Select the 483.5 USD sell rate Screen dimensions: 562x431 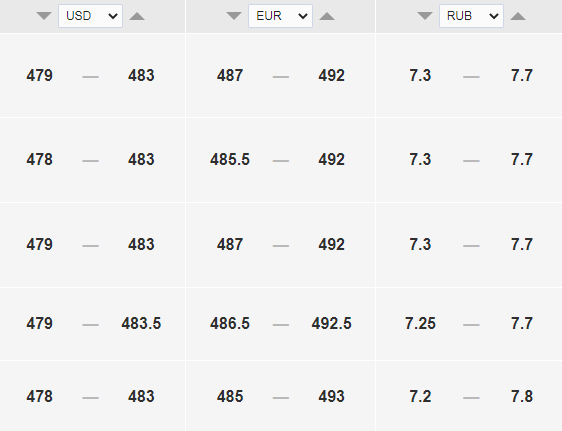pyautogui.click(x=141, y=324)
